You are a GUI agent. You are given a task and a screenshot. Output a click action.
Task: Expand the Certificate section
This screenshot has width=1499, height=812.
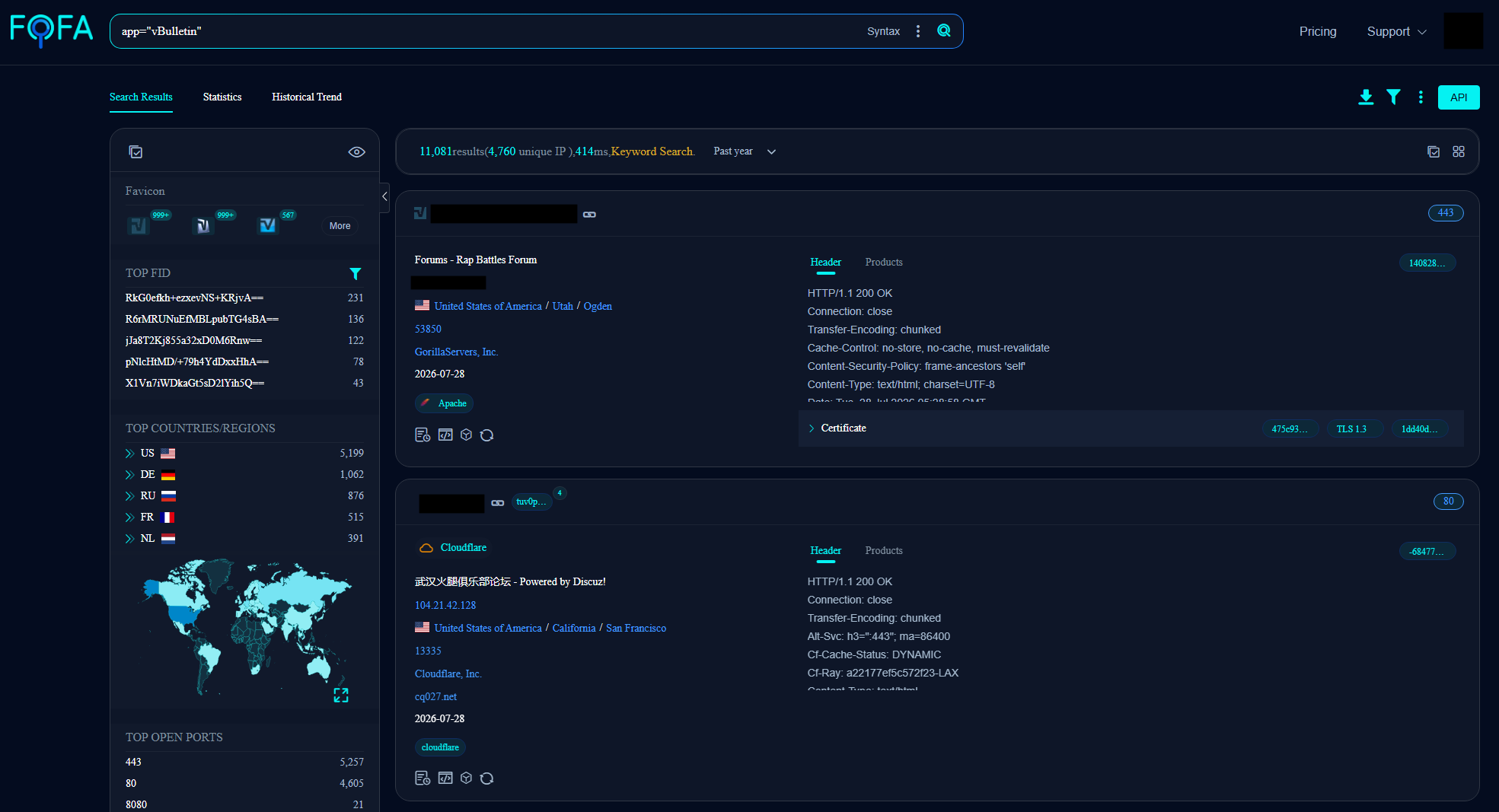(x=837, y=428)
